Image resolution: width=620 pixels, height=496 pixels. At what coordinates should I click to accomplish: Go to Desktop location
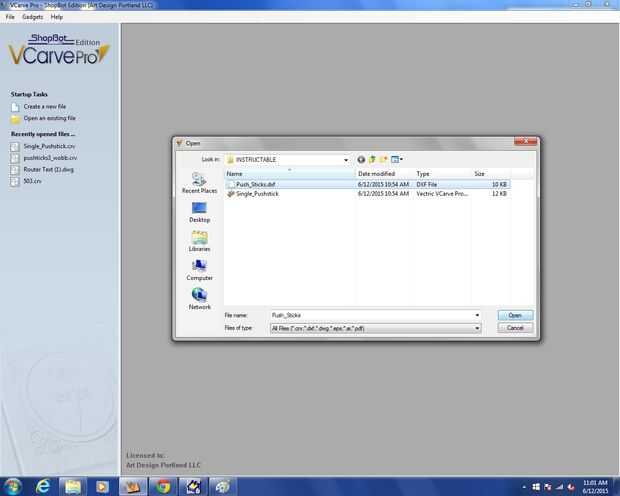pyautogui.click(x=199, y=212)
